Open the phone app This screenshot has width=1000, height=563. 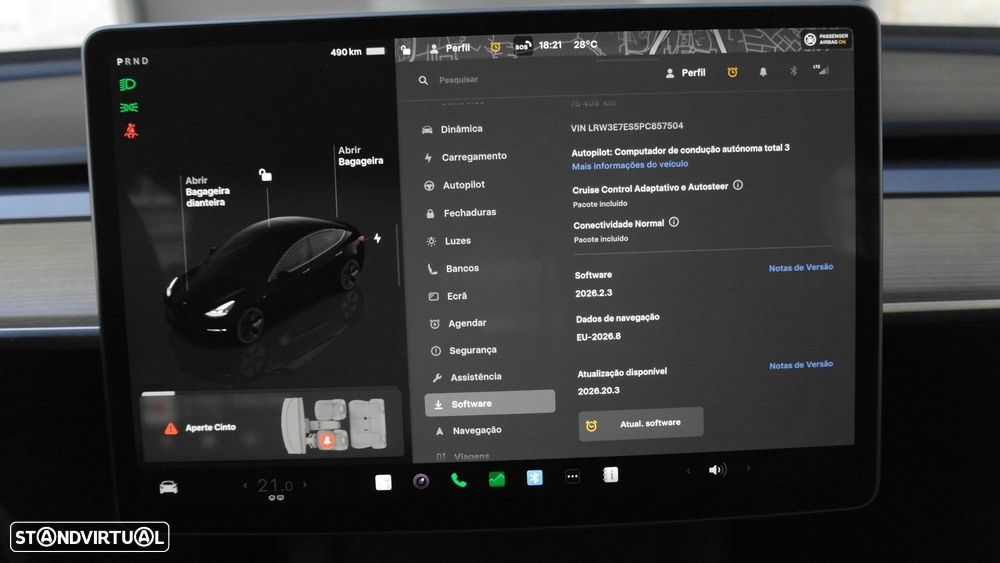click(459, 479)
